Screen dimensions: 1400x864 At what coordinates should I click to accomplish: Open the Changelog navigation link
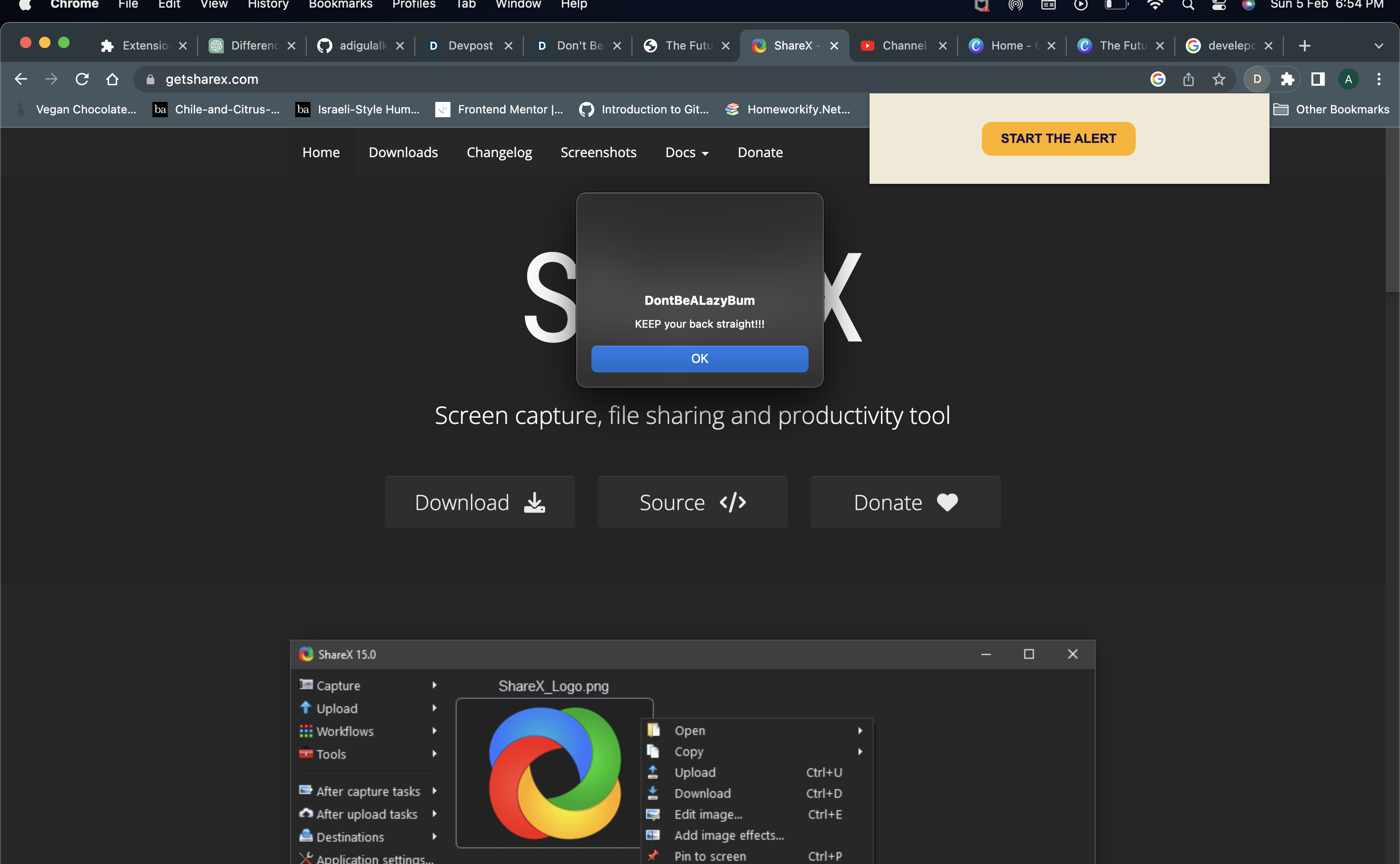click(499, 152)
